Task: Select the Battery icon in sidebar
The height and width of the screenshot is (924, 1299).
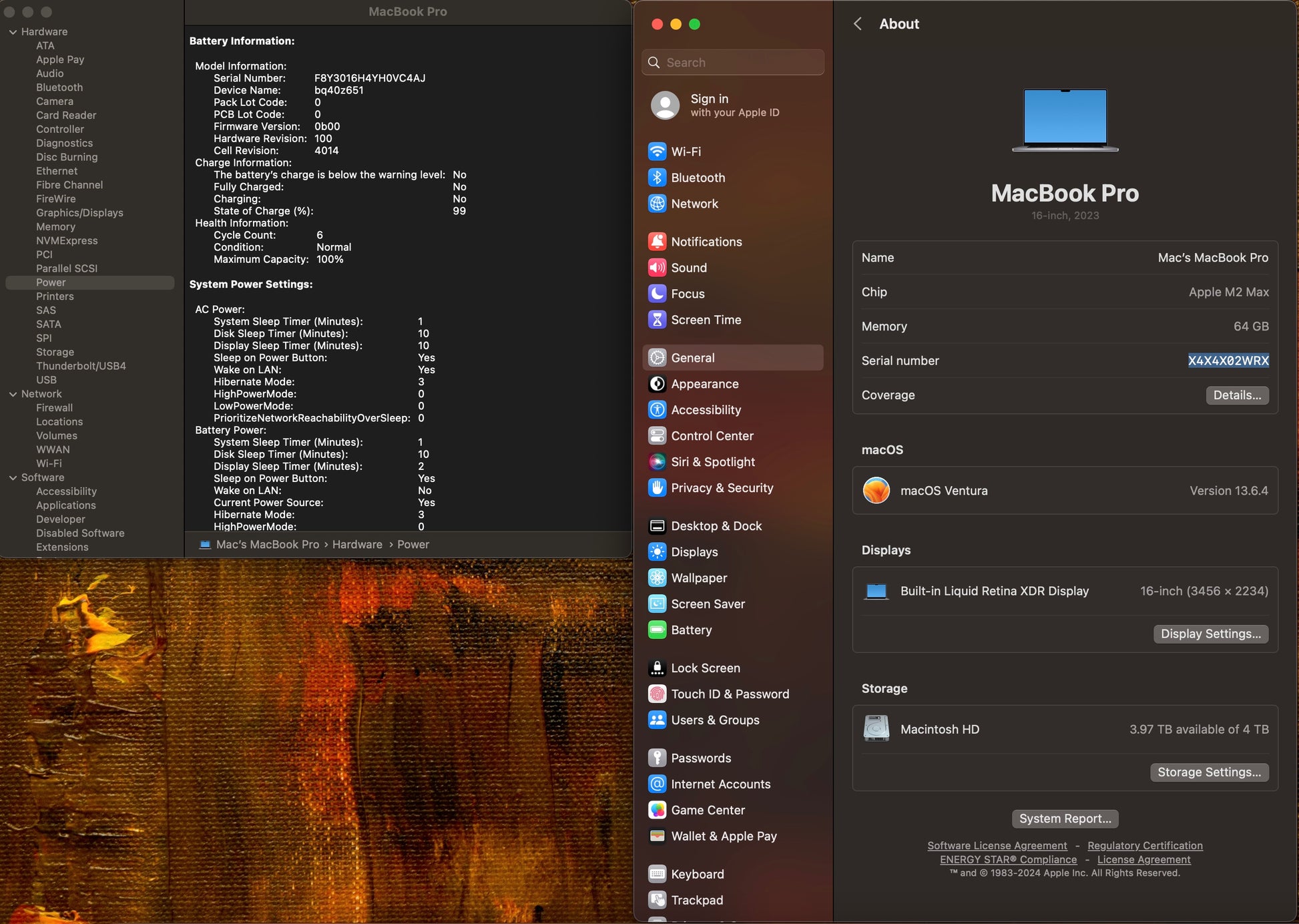Action: pyautogui.click(x=657, y=630)
